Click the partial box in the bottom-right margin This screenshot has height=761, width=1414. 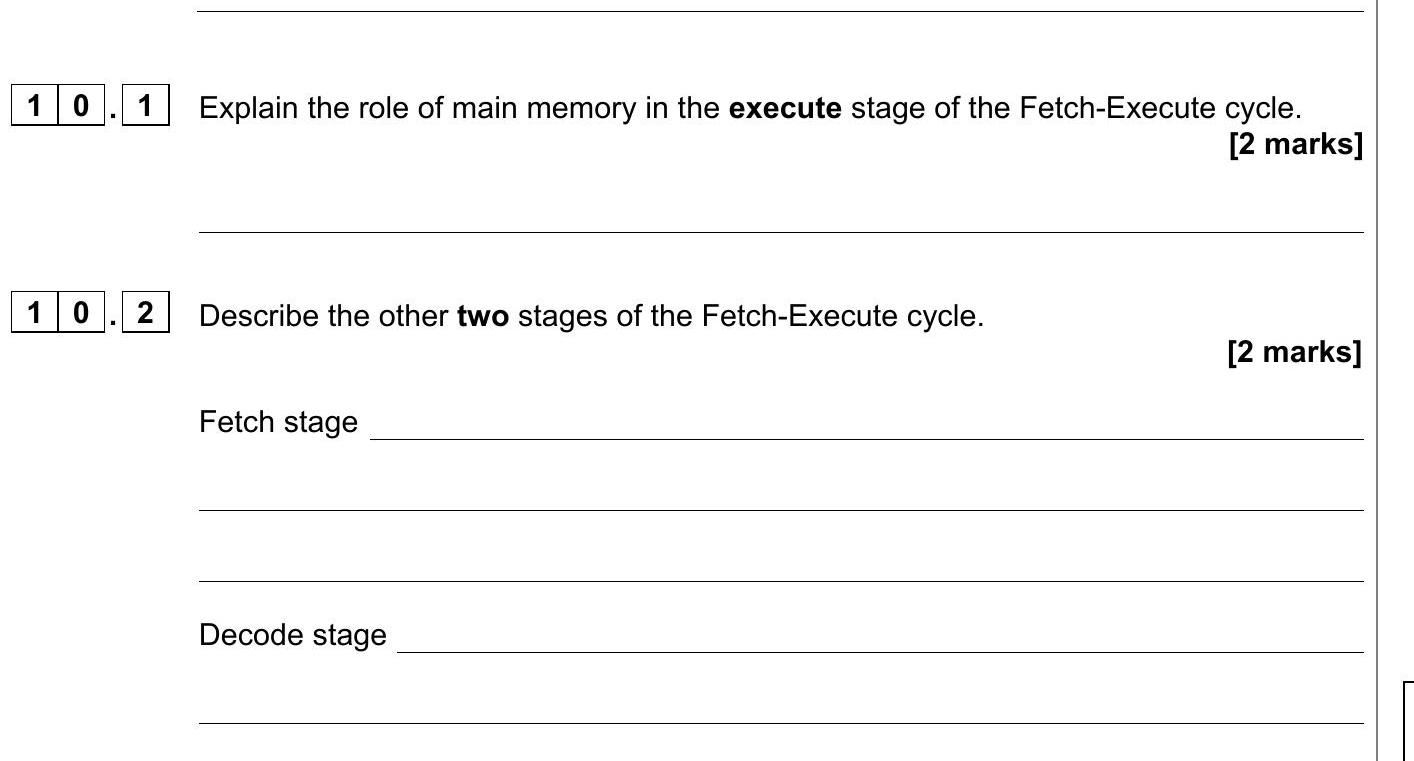(1408, 720)
